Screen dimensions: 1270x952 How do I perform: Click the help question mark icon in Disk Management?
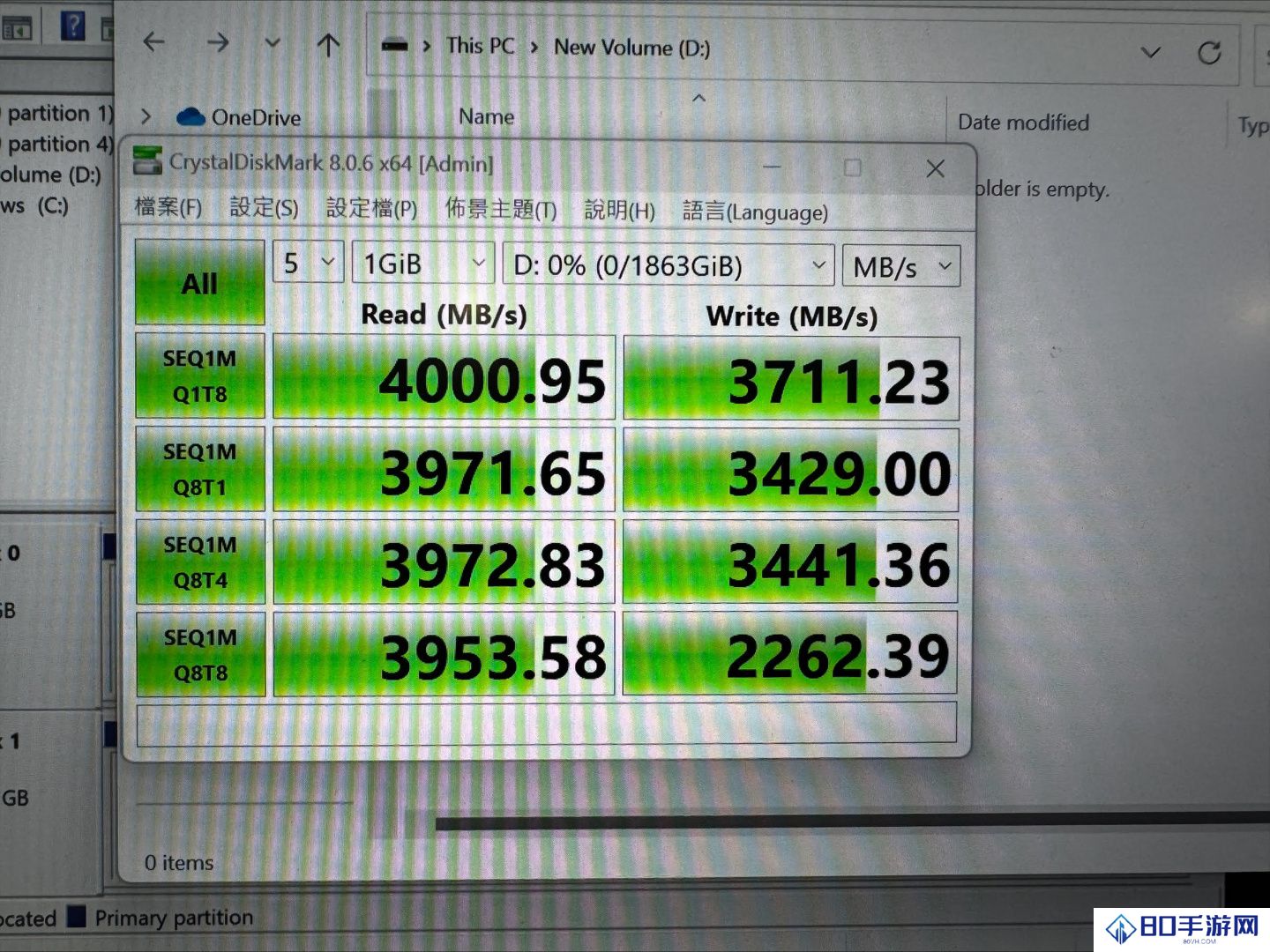[x=72, y=25]
